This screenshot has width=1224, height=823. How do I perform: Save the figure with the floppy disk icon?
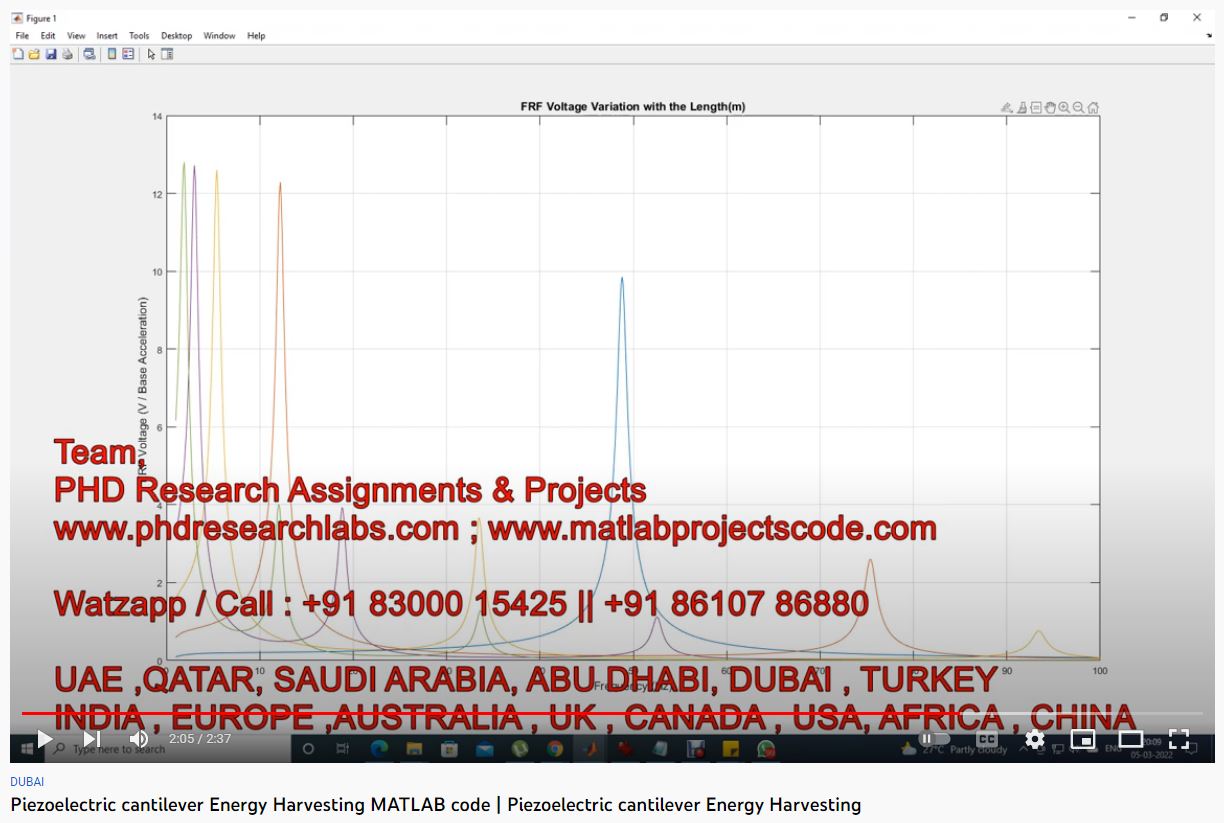(x=51, y=54)
